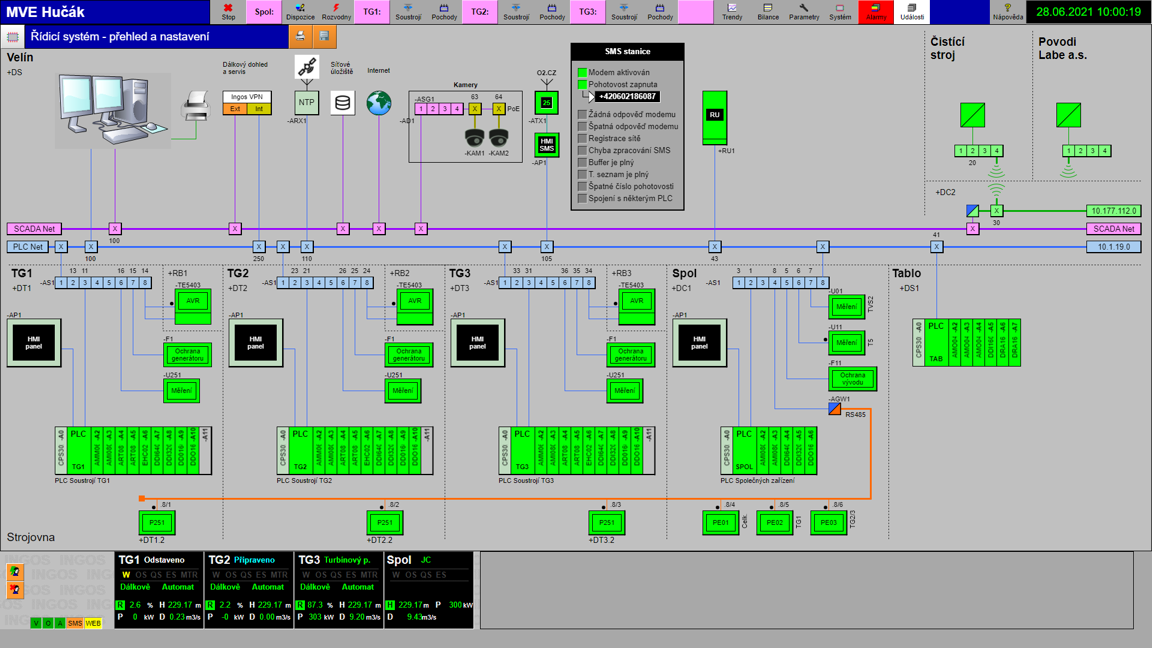Viewport: 1152px width, 648px height.
Task: Click the Bilance toolbar icon
Action: [x=768, y=12]
